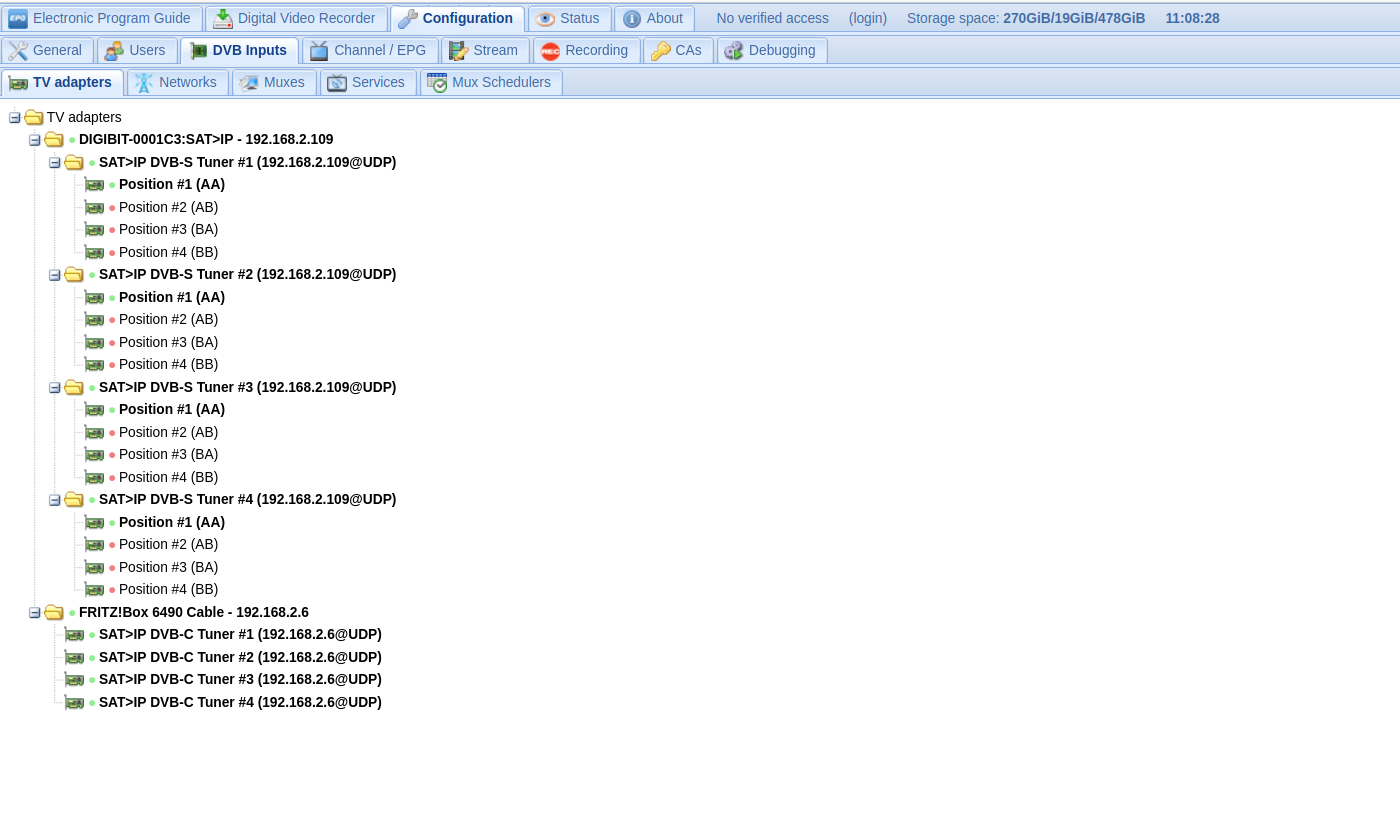The height and width of the screenshot is (825, 1400).
Task: Select Position #4 (BB) under Tuner #1
Action: tap(168, 252)
